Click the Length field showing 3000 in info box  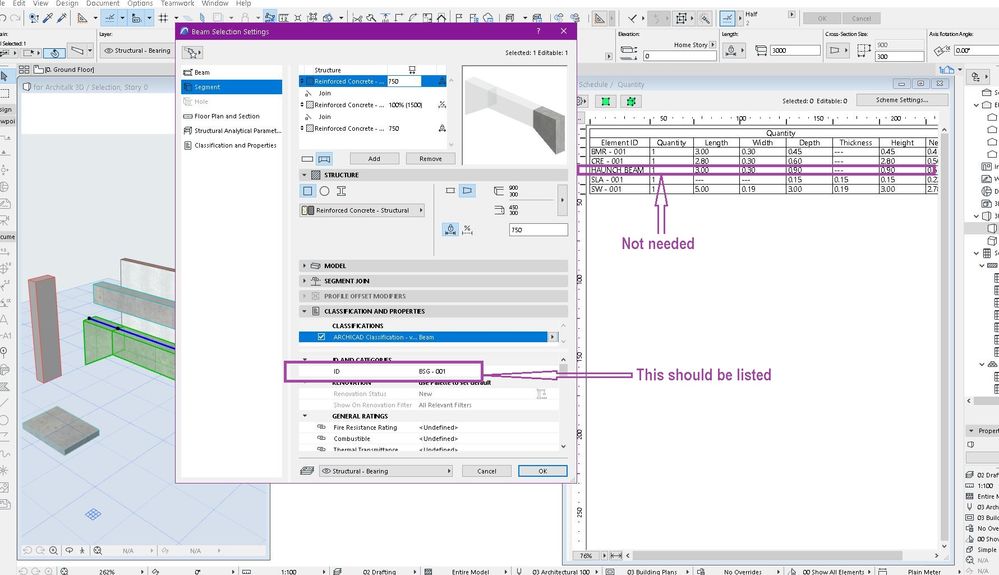794,50
